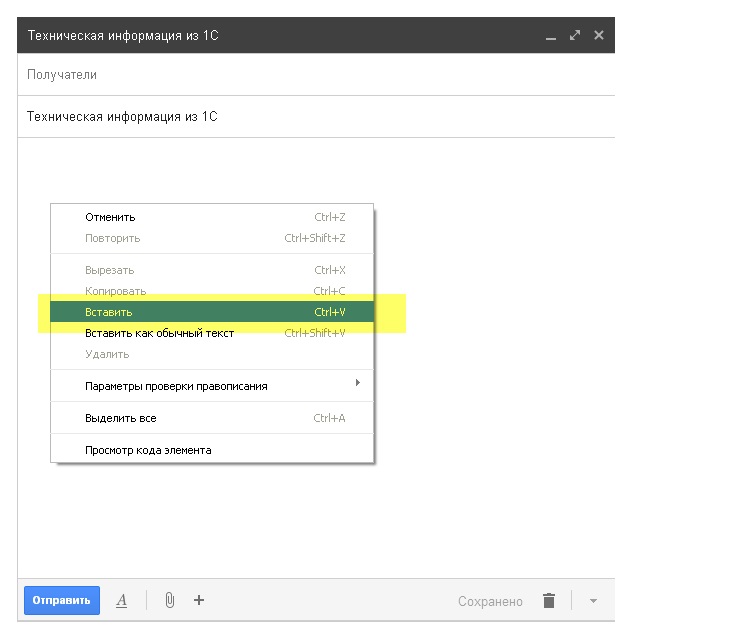
Task: Minimize the compose window
Action: coord(551,37)
